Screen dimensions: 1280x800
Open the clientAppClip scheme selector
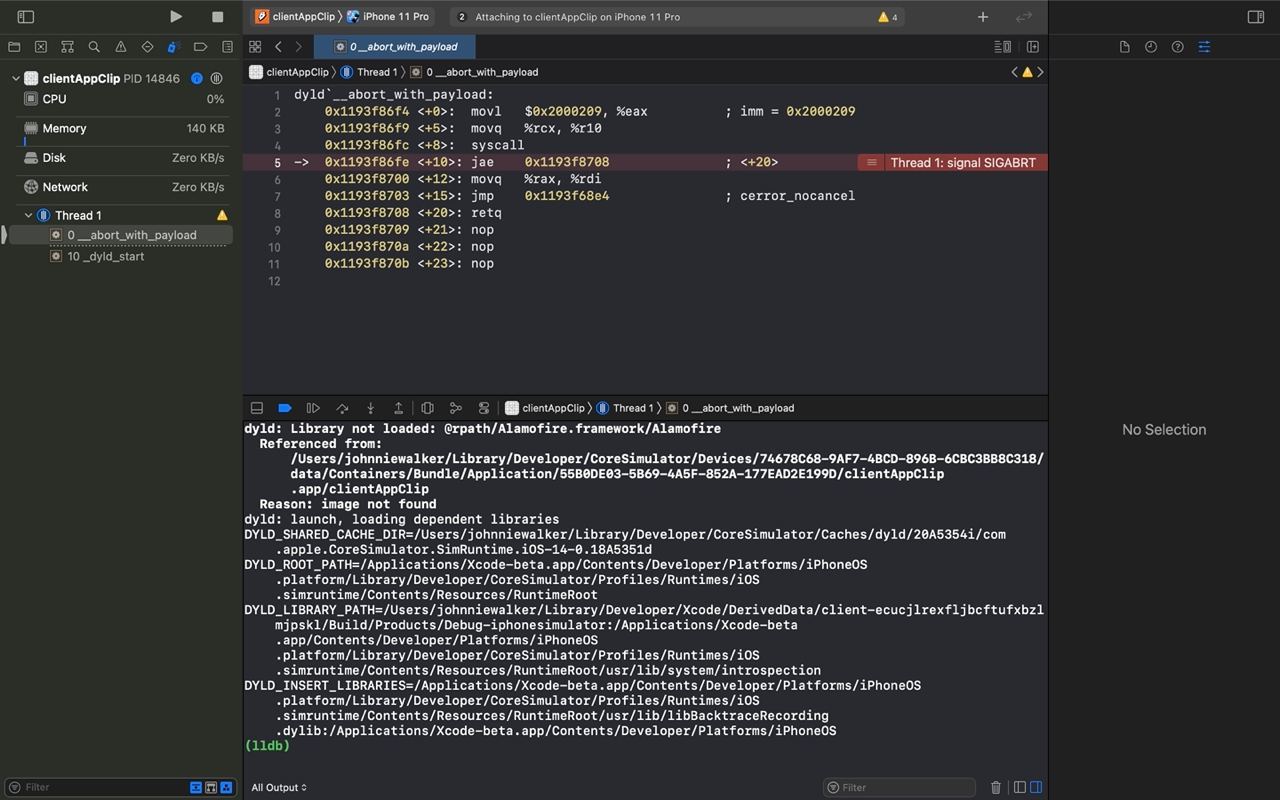coord(295,17)
